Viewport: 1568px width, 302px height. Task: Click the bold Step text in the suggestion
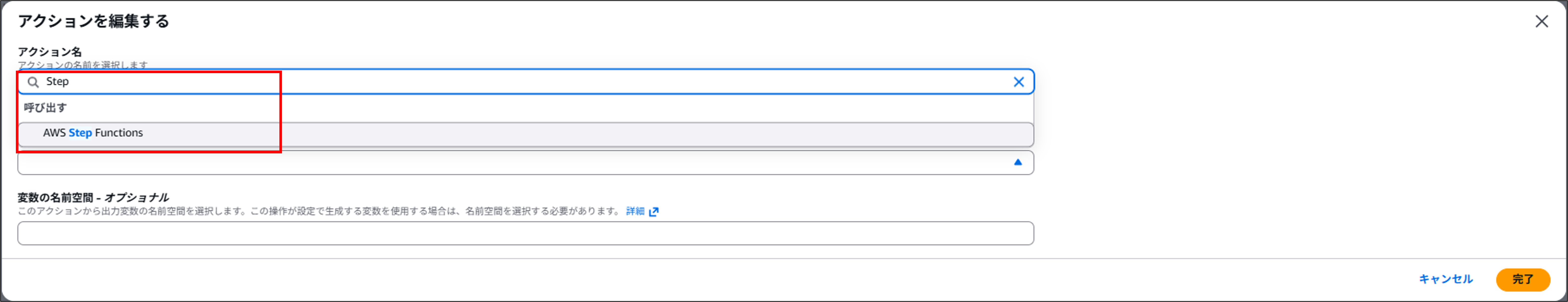pos(80,133)
